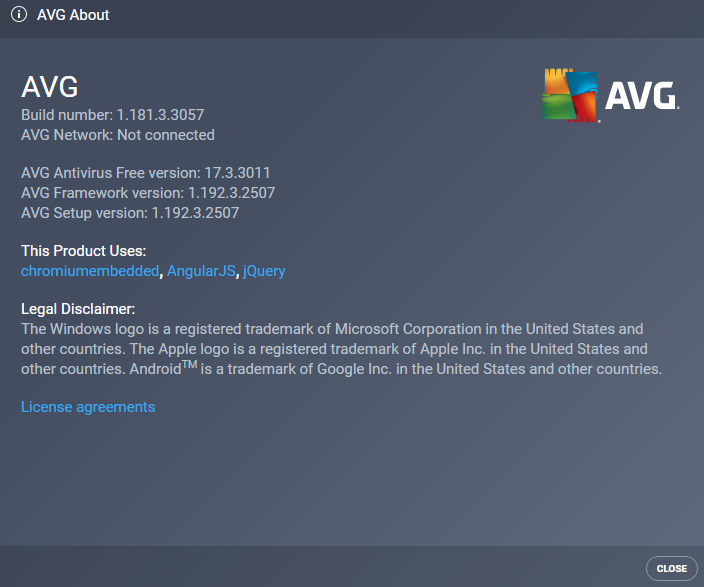
Task: Click the AVG Network: Not connected line
Action: pos(118,135)
